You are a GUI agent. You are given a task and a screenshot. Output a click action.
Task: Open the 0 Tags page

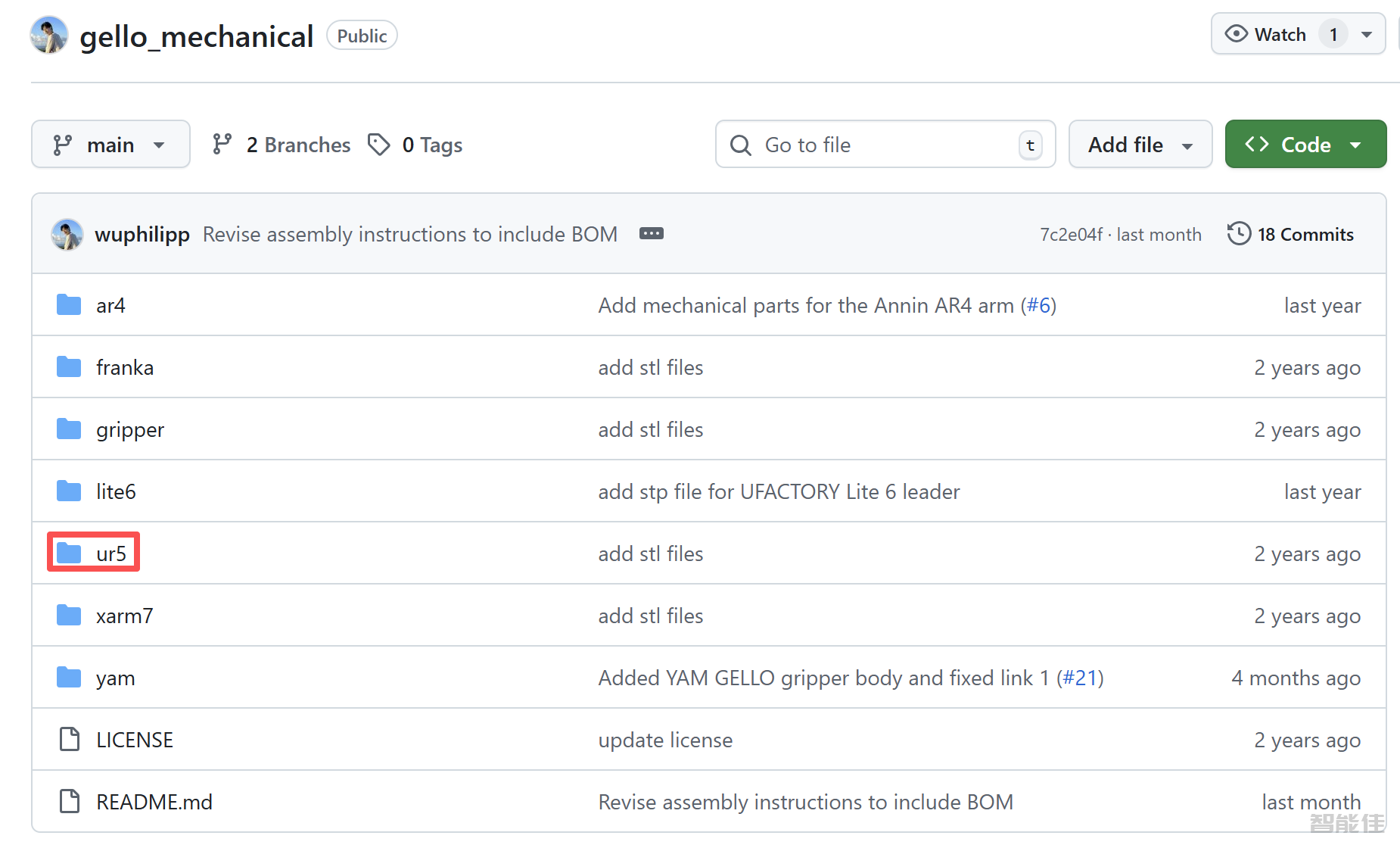[415, 145]
